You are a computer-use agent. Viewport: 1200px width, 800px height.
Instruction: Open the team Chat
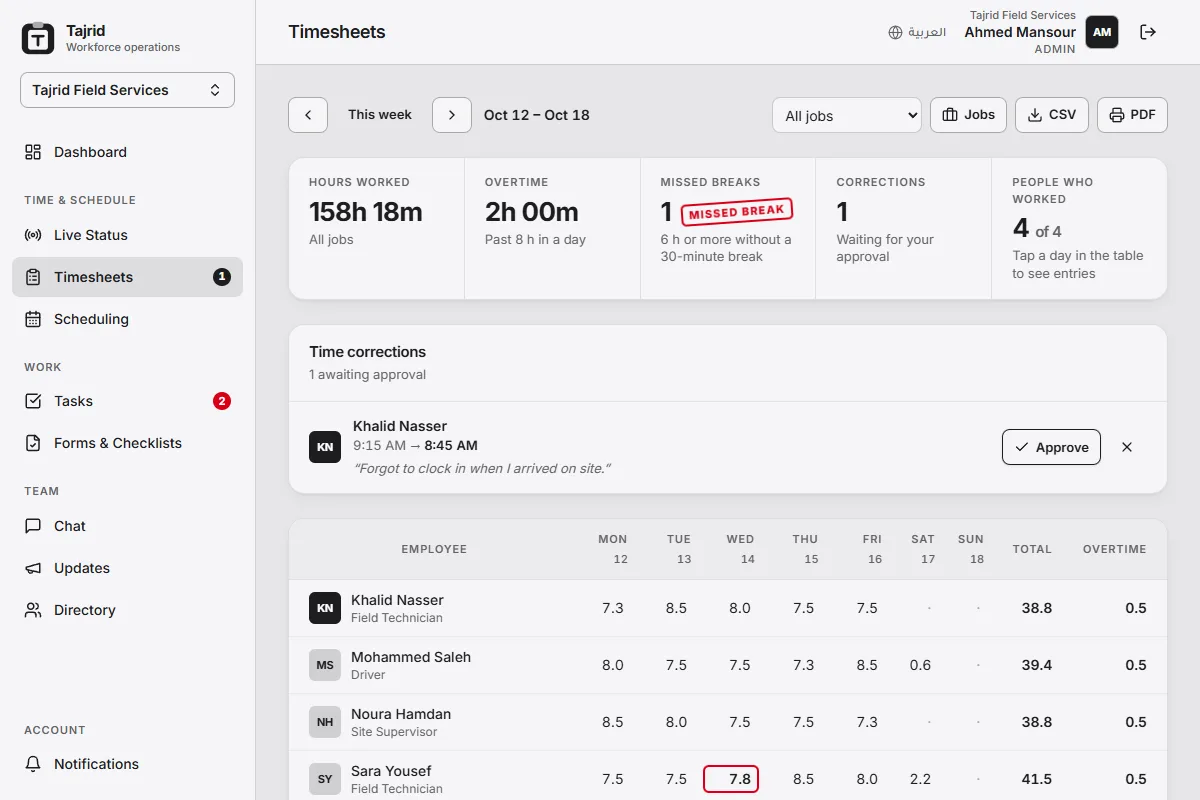tap(127, 526)
